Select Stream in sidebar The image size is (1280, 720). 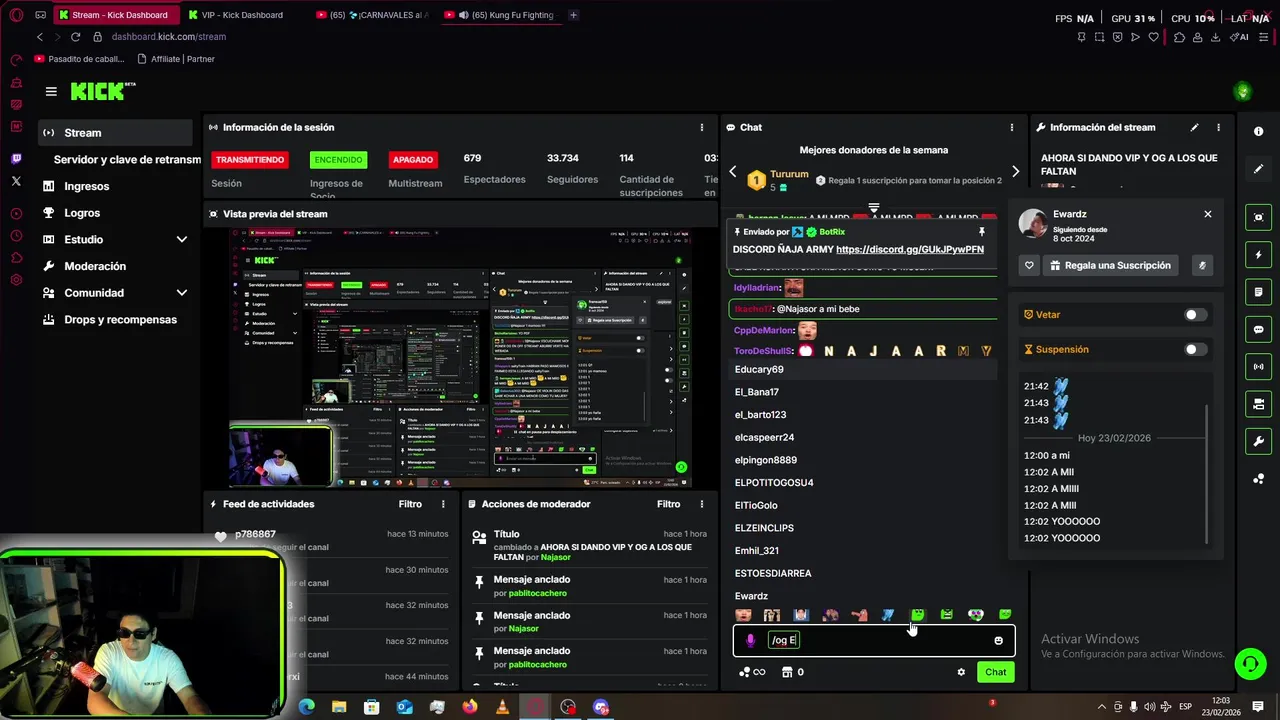(115, 133)
